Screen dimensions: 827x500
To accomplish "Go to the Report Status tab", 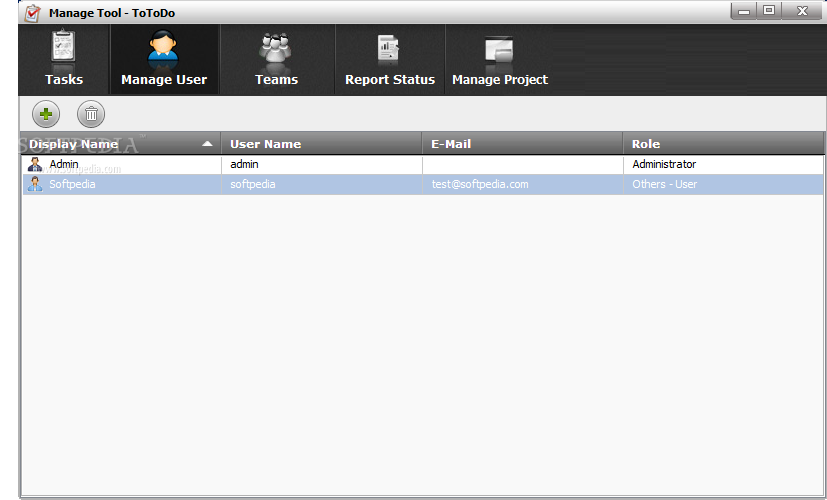I will 390,60.
